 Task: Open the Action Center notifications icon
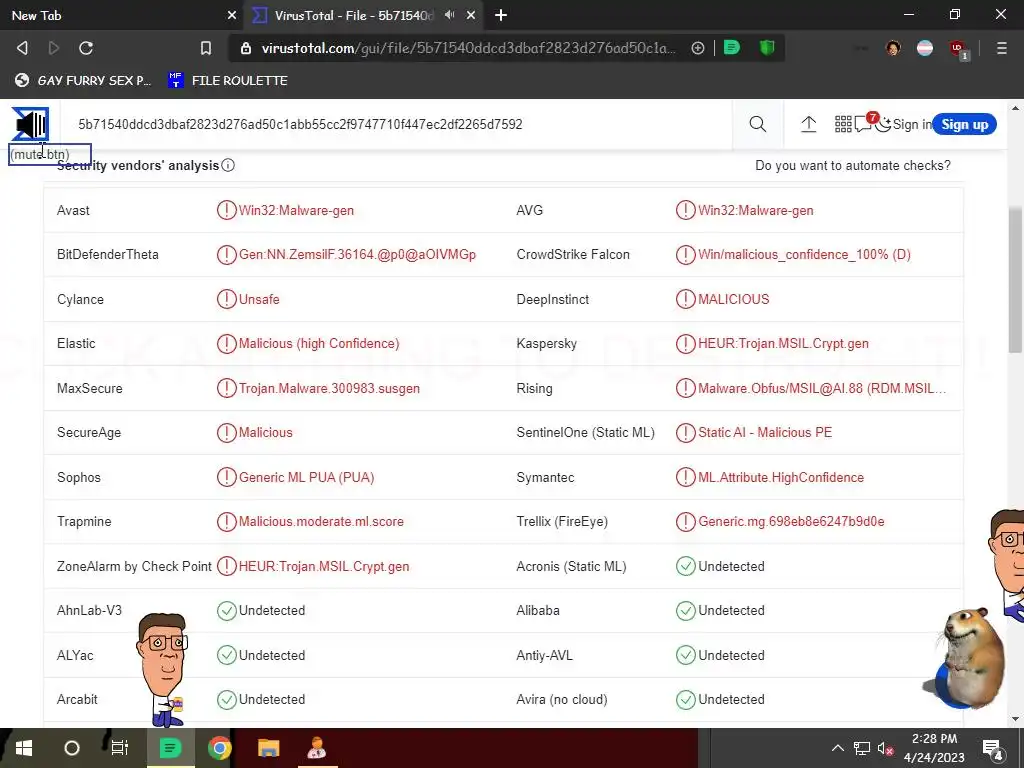pos(992,748)
